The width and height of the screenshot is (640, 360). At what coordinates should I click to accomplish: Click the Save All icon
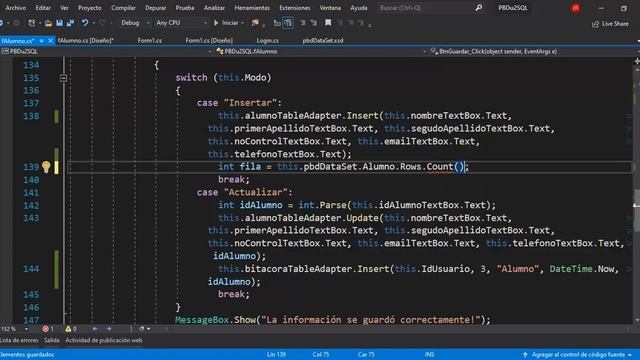tap(70, 23)
